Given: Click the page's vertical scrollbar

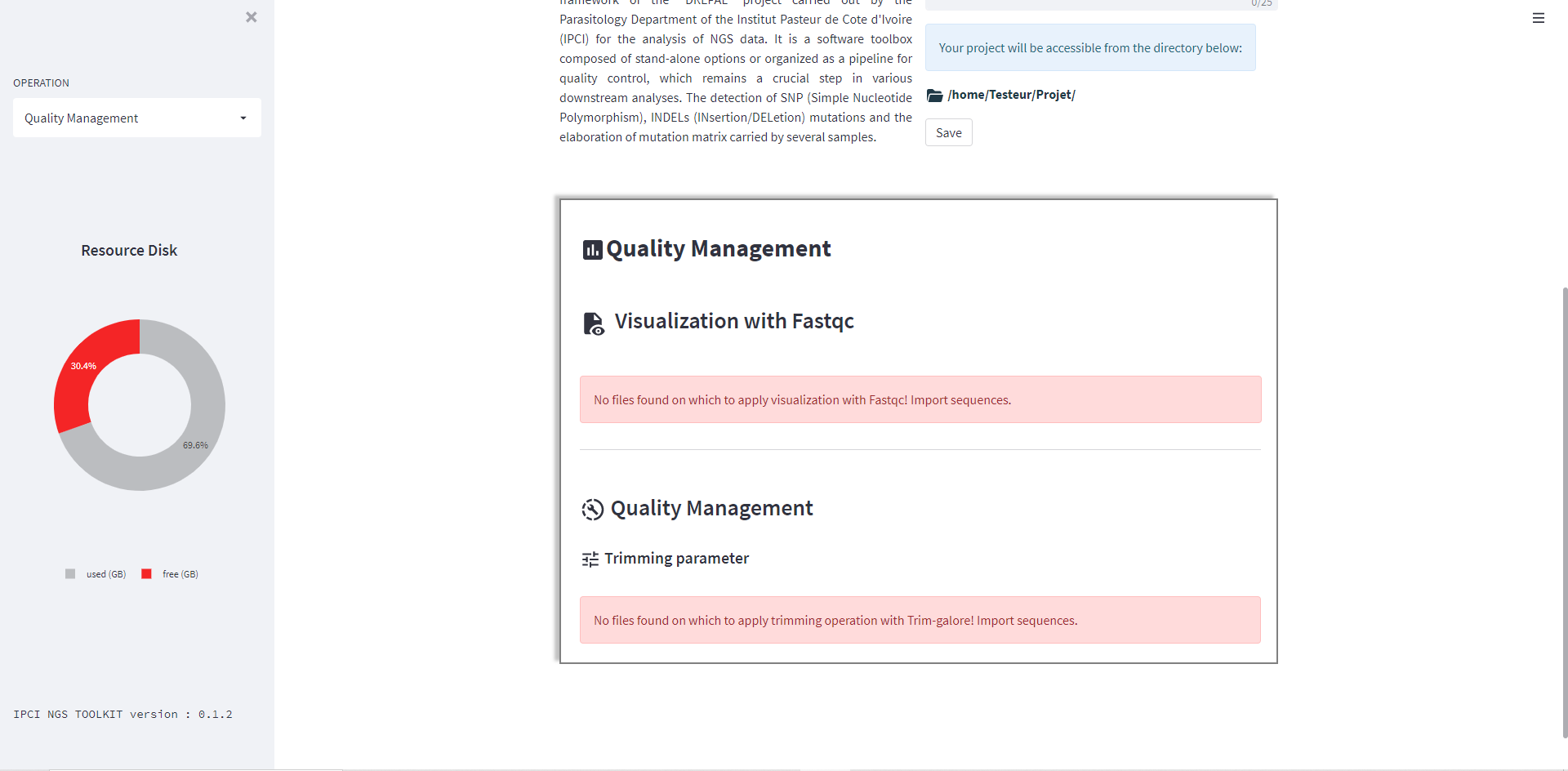Looking at the screenshot, I should tap(1564, 512).
